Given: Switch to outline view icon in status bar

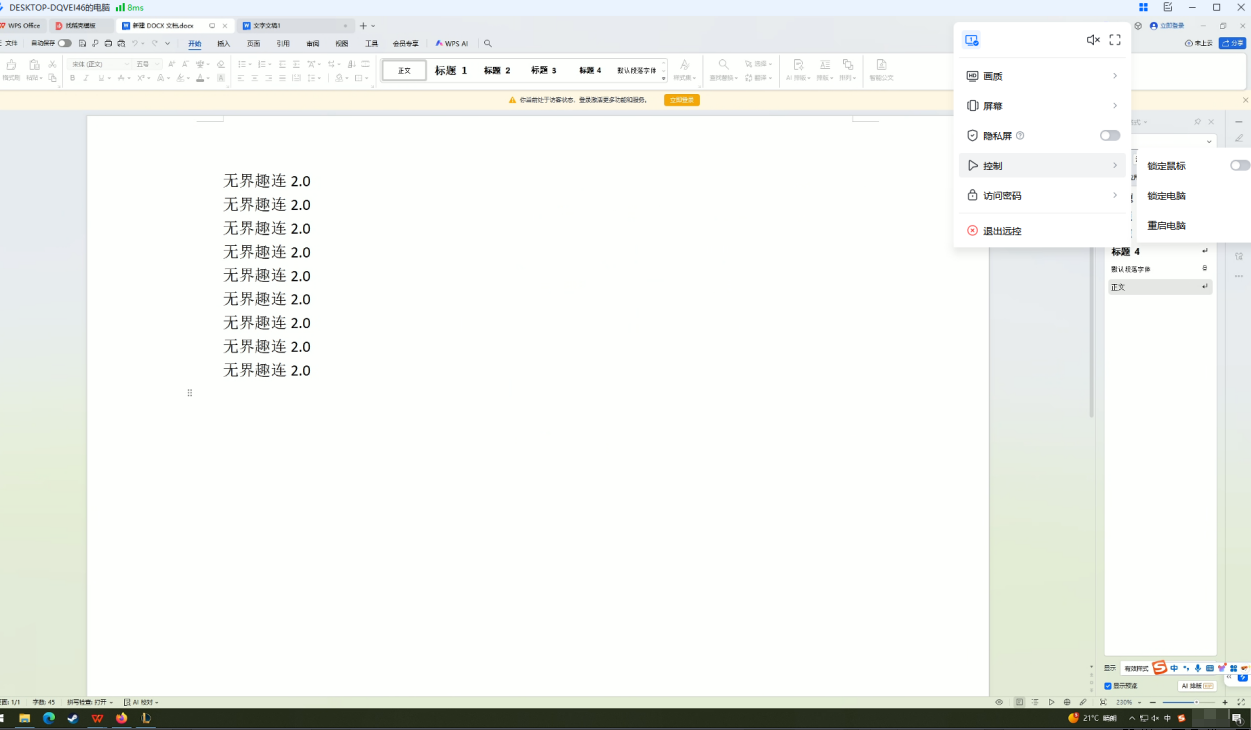Looking at the screenshot, I should click(x=1035, y=702).
